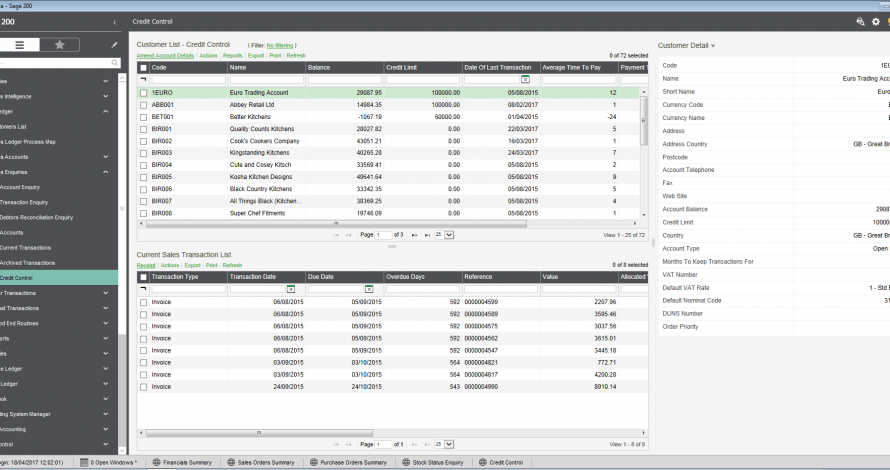Image resolution: width=890 pixels, height=470 pixels.
Task: Open Archived Transactions in sidebar
Action: click(x=27, y=263)
